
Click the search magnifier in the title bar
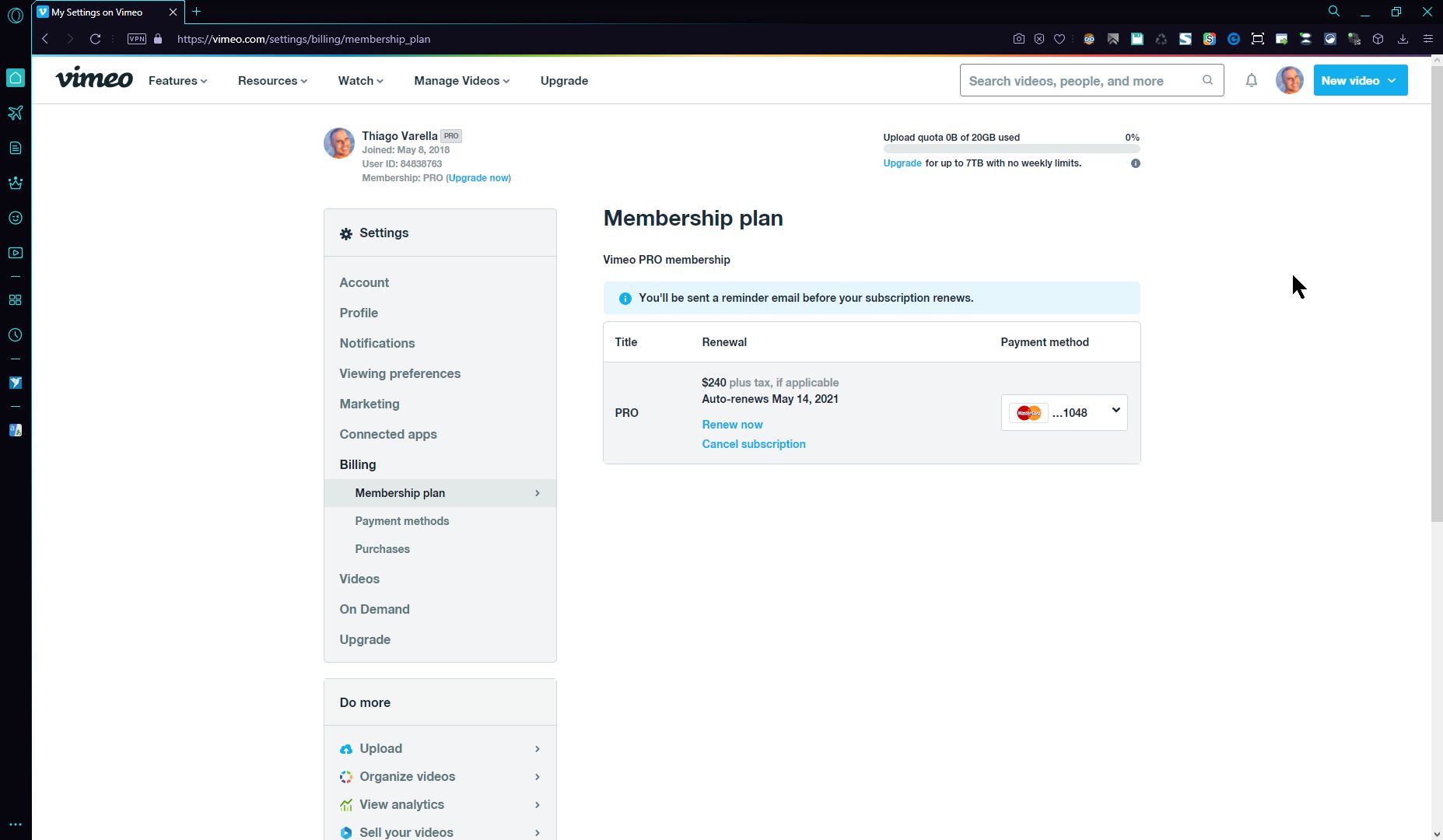(x=1334, y=12)
